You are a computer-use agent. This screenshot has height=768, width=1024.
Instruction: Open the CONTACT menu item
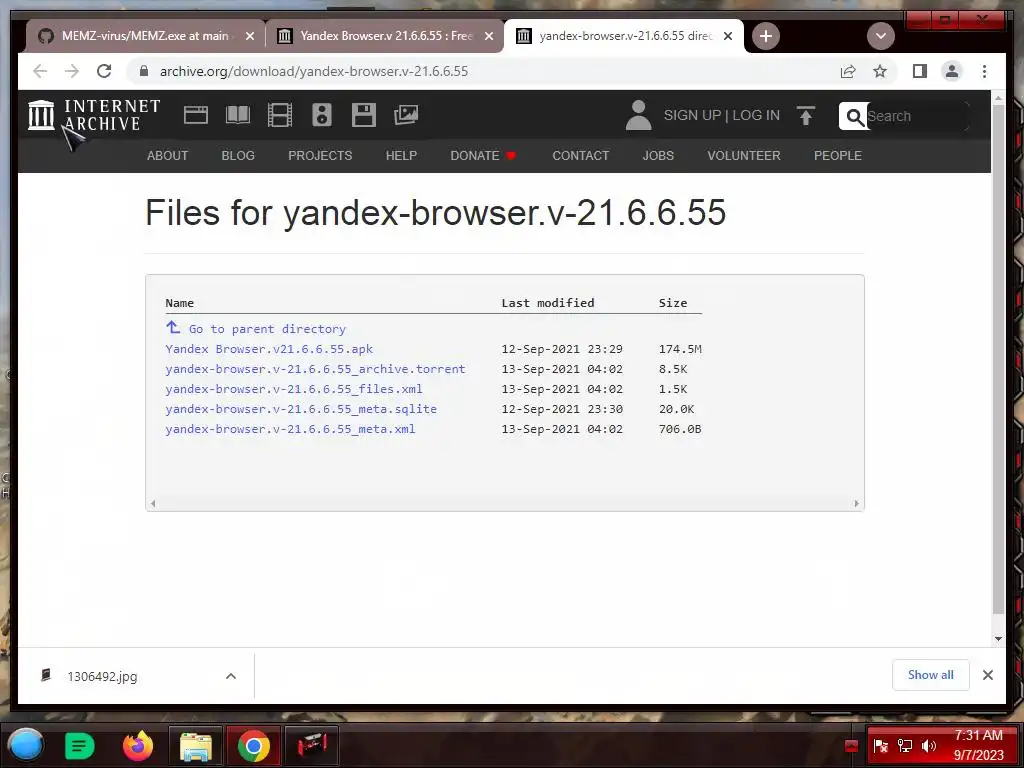pyautogui.click(x=581, y=155)
